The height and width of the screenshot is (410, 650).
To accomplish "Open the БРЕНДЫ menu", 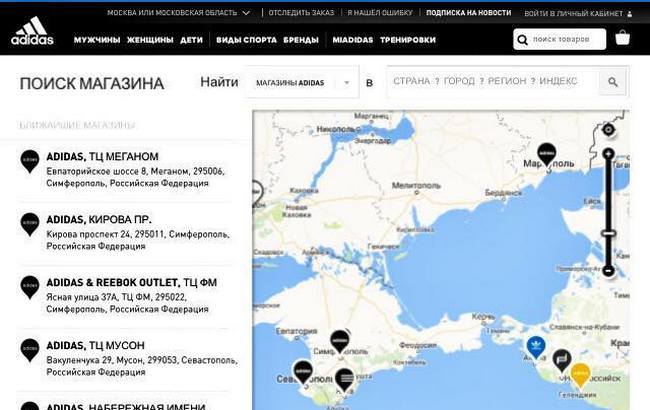I will point(301,40).
